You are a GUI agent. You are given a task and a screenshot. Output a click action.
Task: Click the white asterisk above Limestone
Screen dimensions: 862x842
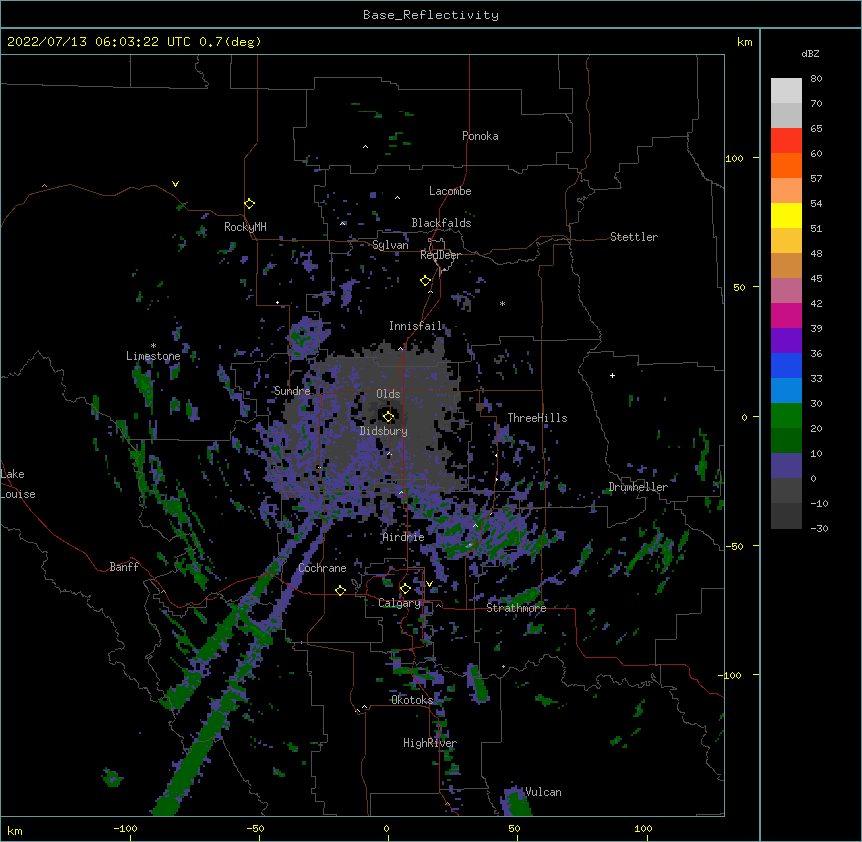click(x=153, y=346)
